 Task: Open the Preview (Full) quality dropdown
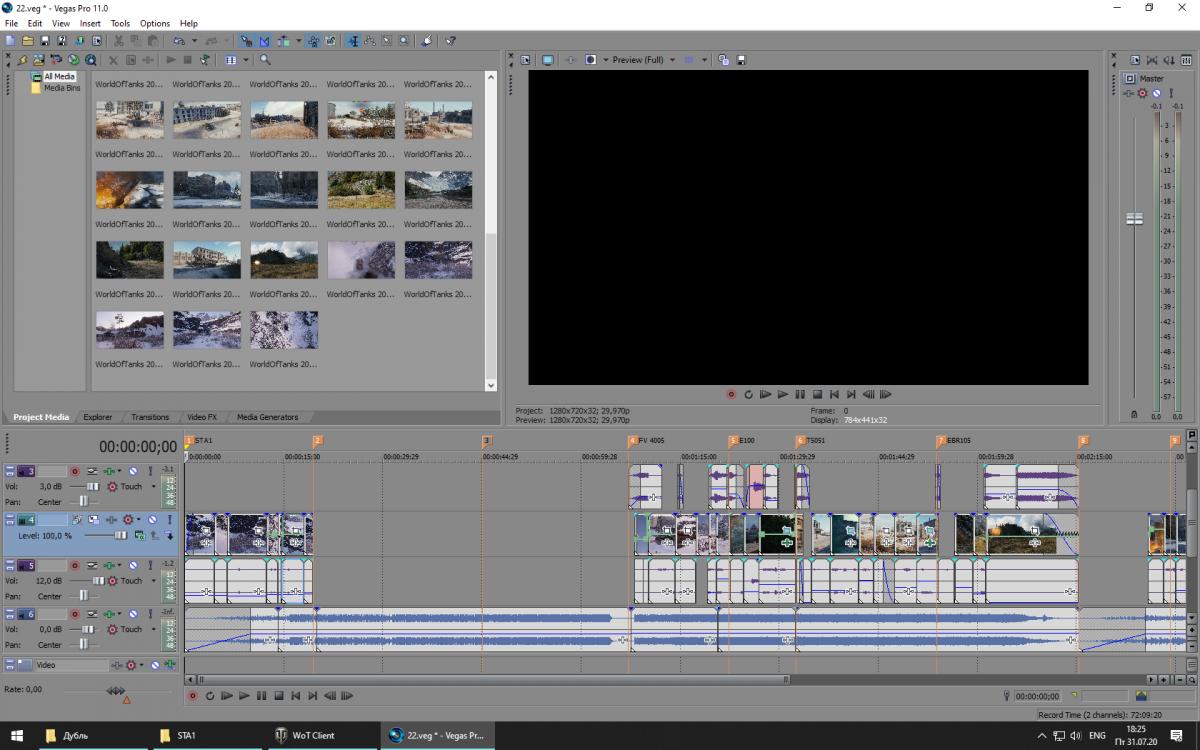[672, 60]
